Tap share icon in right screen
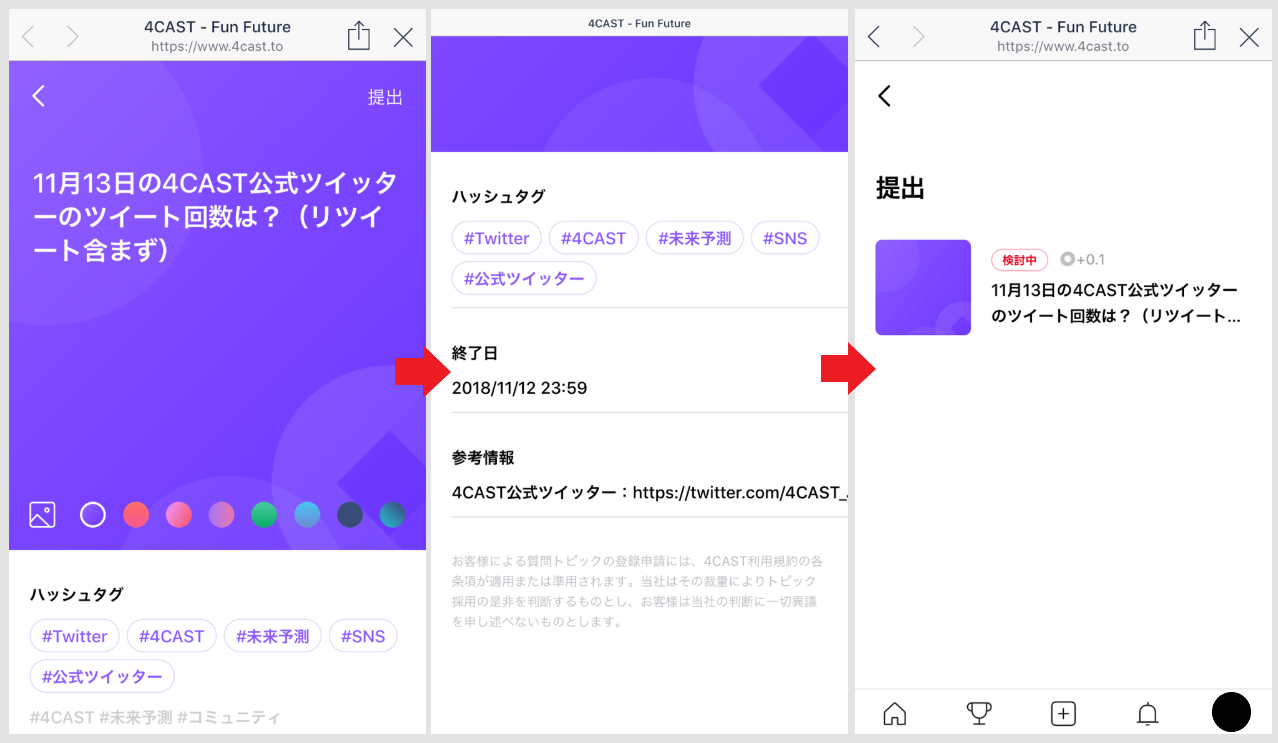This screenshot has height=743, width=1278. point(1205,37)
